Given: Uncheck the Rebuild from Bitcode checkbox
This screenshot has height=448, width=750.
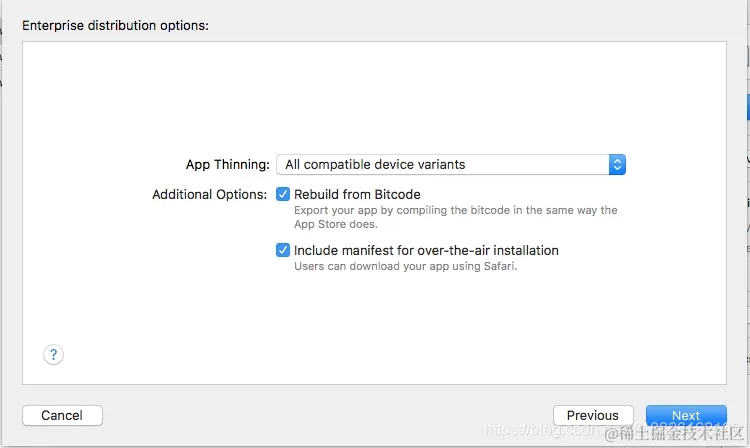Looking at the screenshot, I should click(283, 194).
